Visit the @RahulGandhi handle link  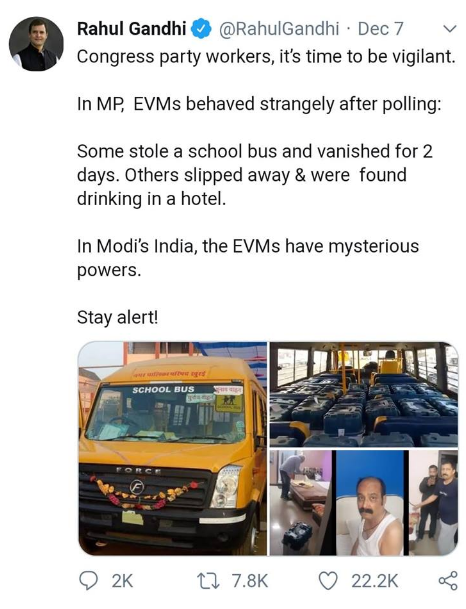pos(279,29)
